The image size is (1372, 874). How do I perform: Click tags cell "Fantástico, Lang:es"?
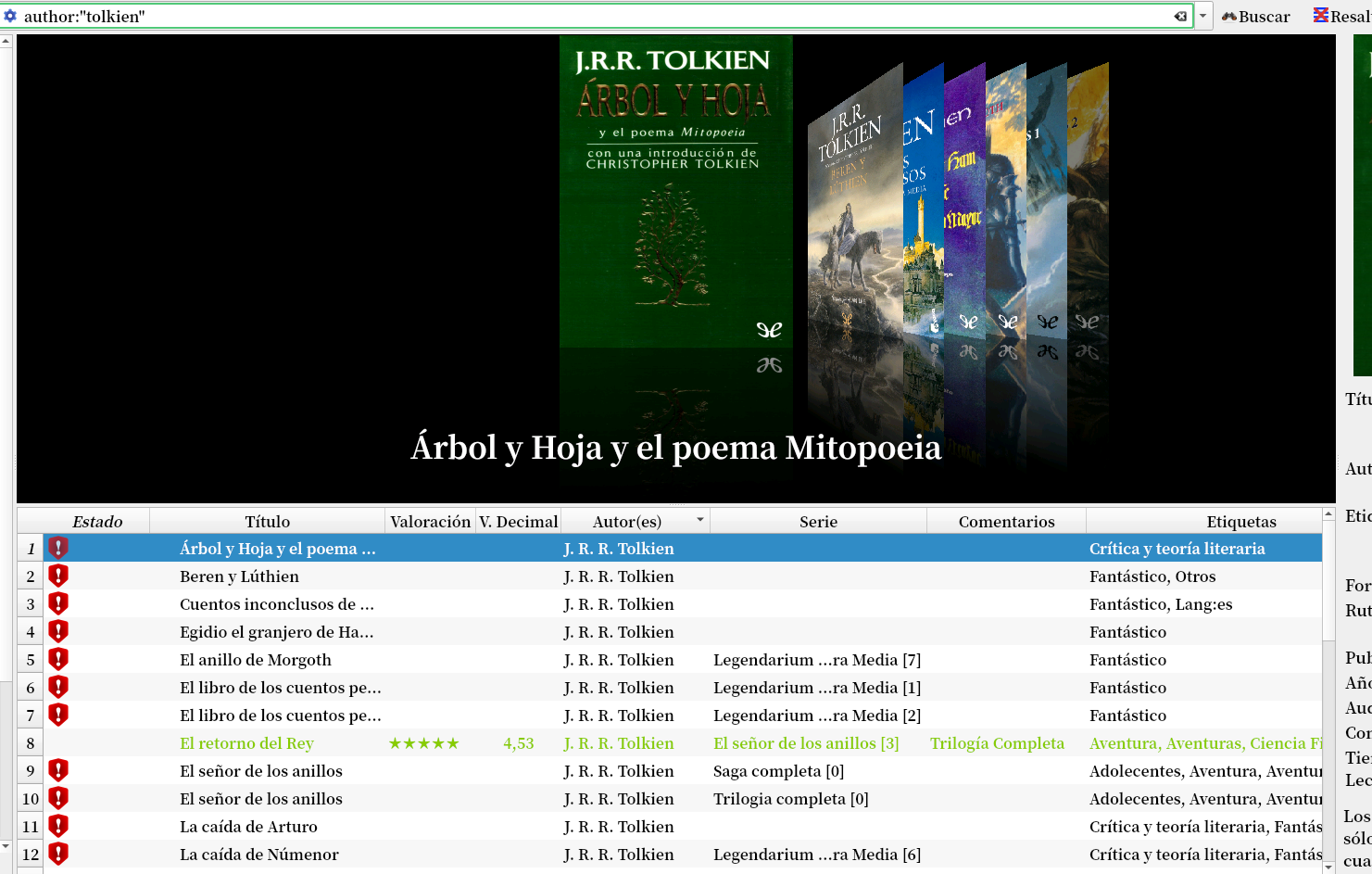pyautogui.click(x=1161, y=603)
